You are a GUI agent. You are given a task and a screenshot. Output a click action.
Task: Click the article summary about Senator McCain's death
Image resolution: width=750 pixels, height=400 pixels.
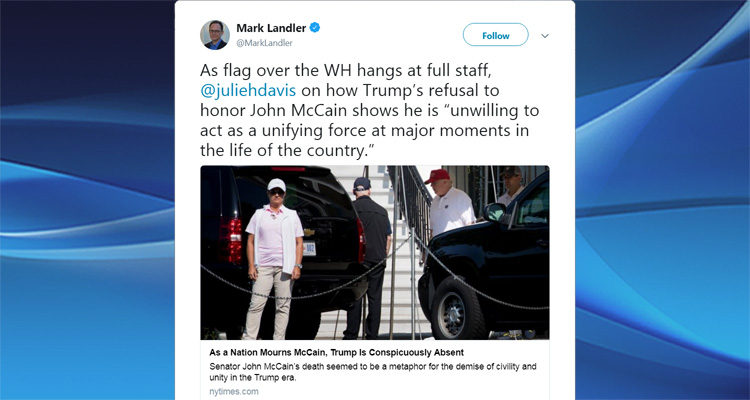pyautogui.click(x=373, y=372)
